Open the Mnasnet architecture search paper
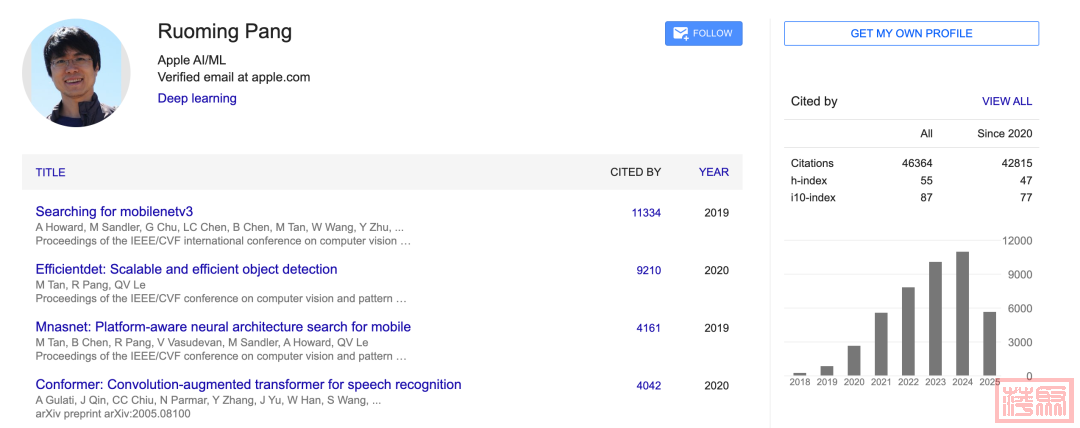The height and width of the screenshot is (428, 1080). point(223,327)
